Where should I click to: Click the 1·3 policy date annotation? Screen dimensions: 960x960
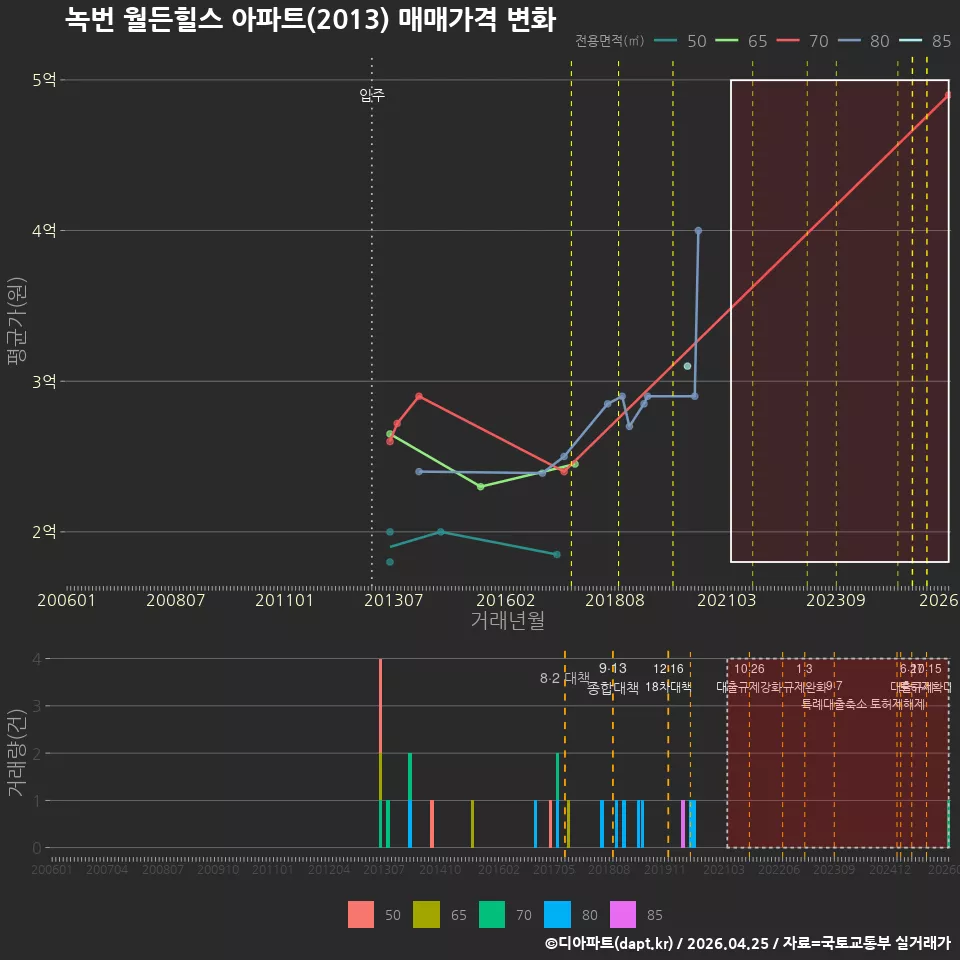pos(804,669)
